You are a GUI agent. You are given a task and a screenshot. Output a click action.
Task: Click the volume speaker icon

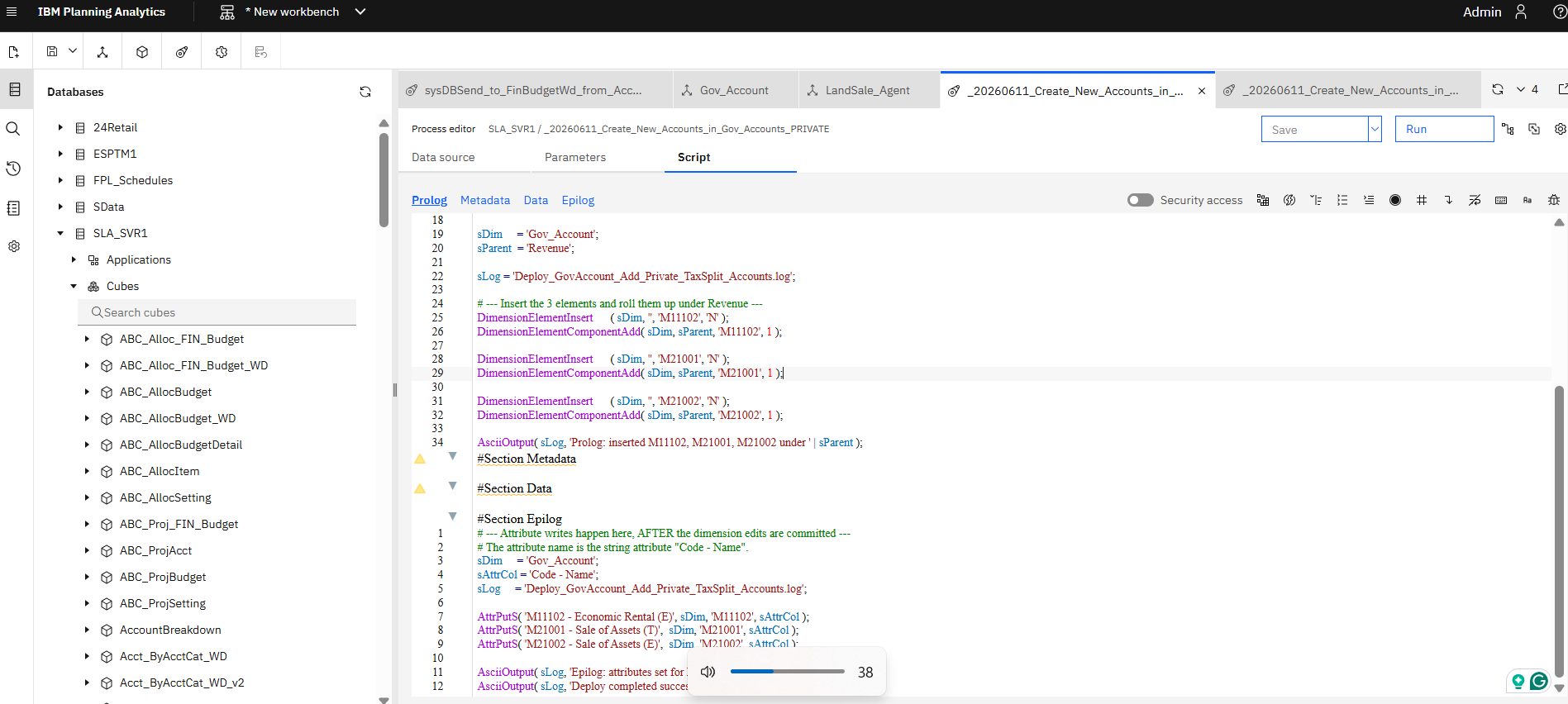(708, 672)
